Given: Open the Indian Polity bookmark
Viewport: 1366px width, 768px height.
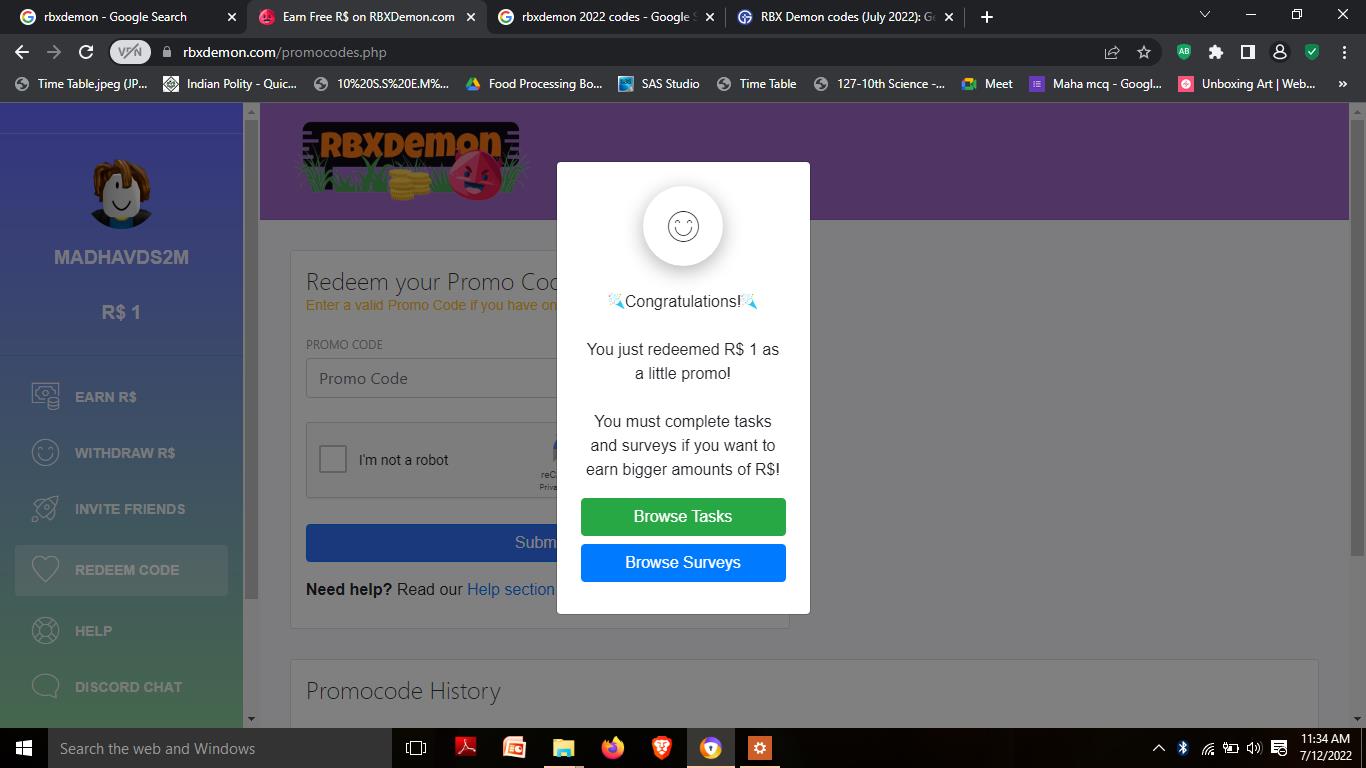Looking at the screenshot, I should pyautogui.click(x=231, y=84).
